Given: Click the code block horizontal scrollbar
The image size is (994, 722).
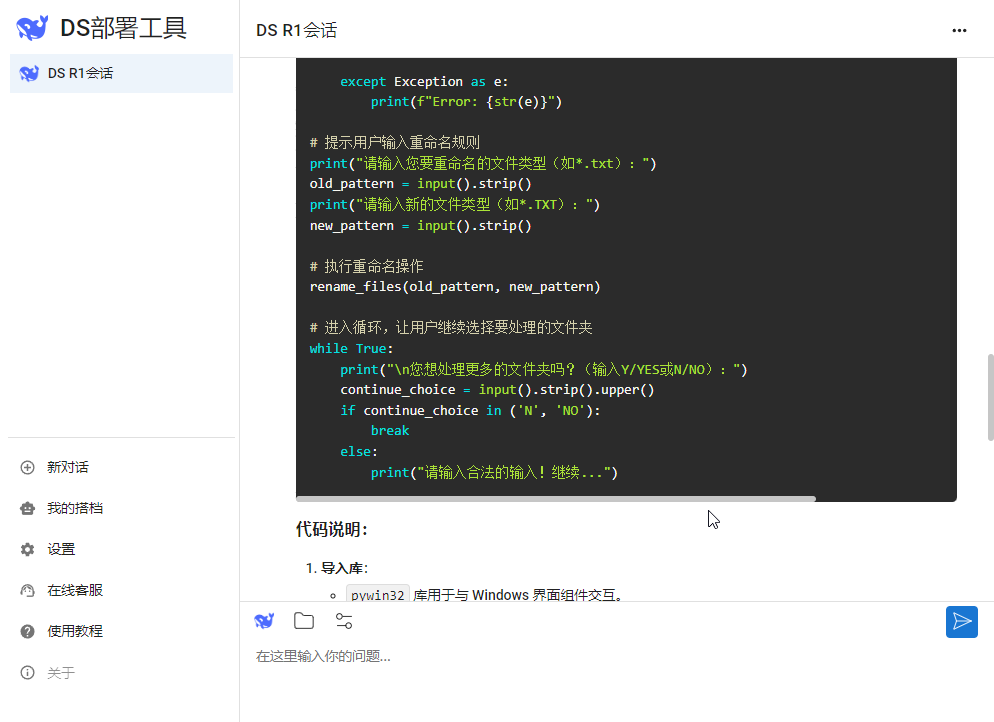Looking at the screenshot, I should [555, 499].
